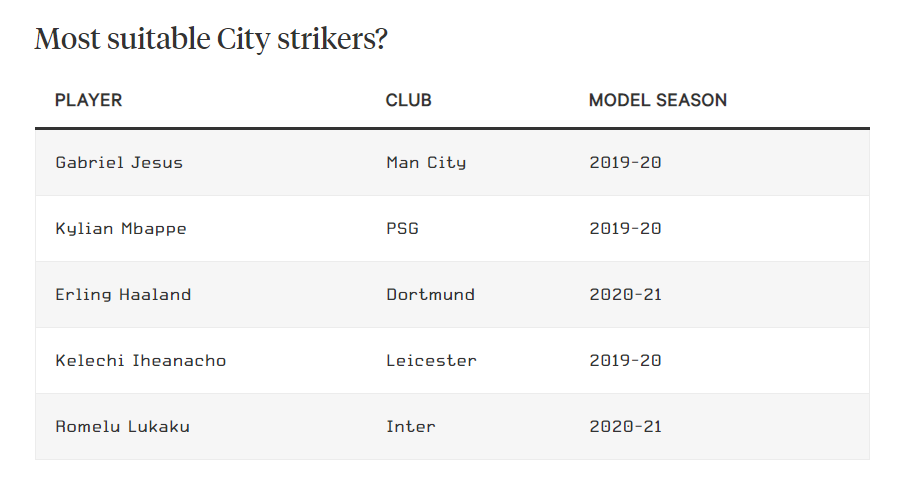Click the dark divider line below table headers
The image size is (900, 494).
pos(452,128)
